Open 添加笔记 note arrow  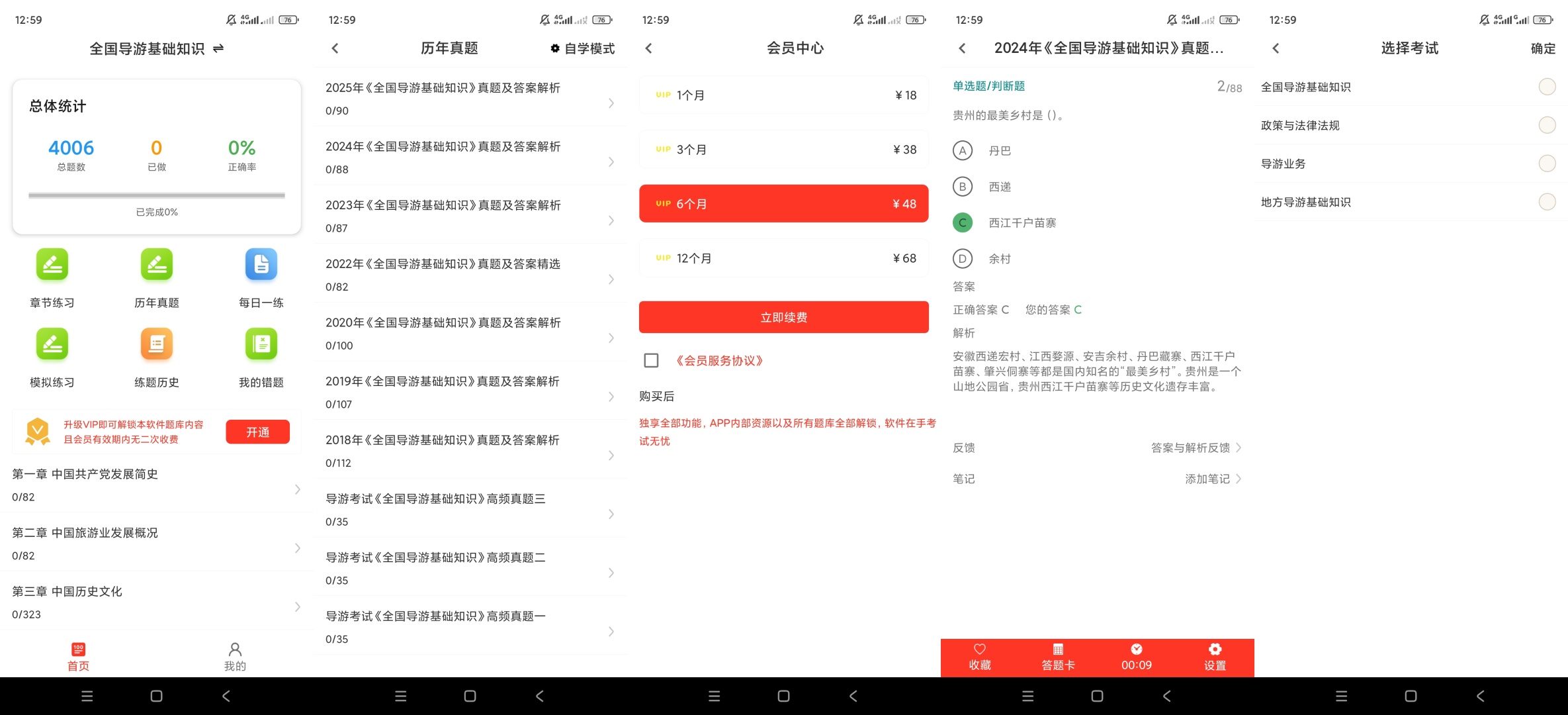[1239, 479]
